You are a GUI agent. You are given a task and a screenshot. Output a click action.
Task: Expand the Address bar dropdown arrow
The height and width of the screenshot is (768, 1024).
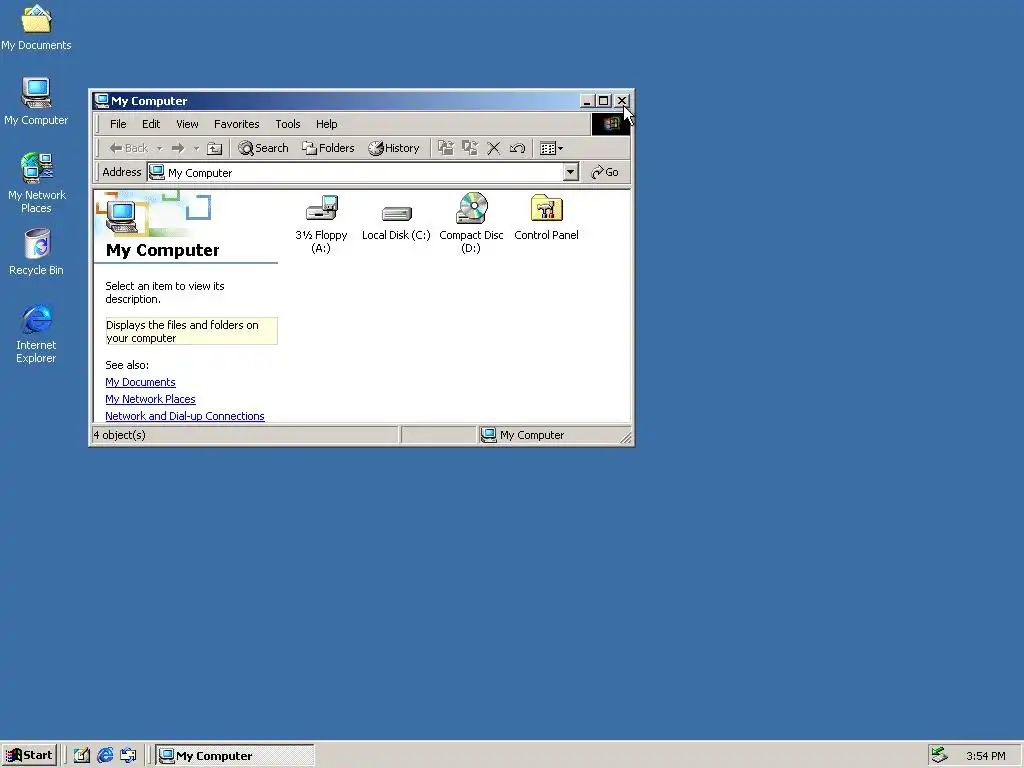pyautogui.click(x=570, y=172)
